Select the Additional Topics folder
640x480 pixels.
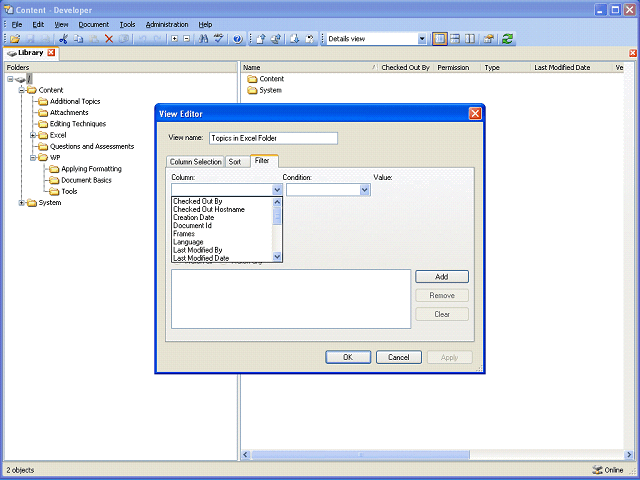click(x=75, y=101)
